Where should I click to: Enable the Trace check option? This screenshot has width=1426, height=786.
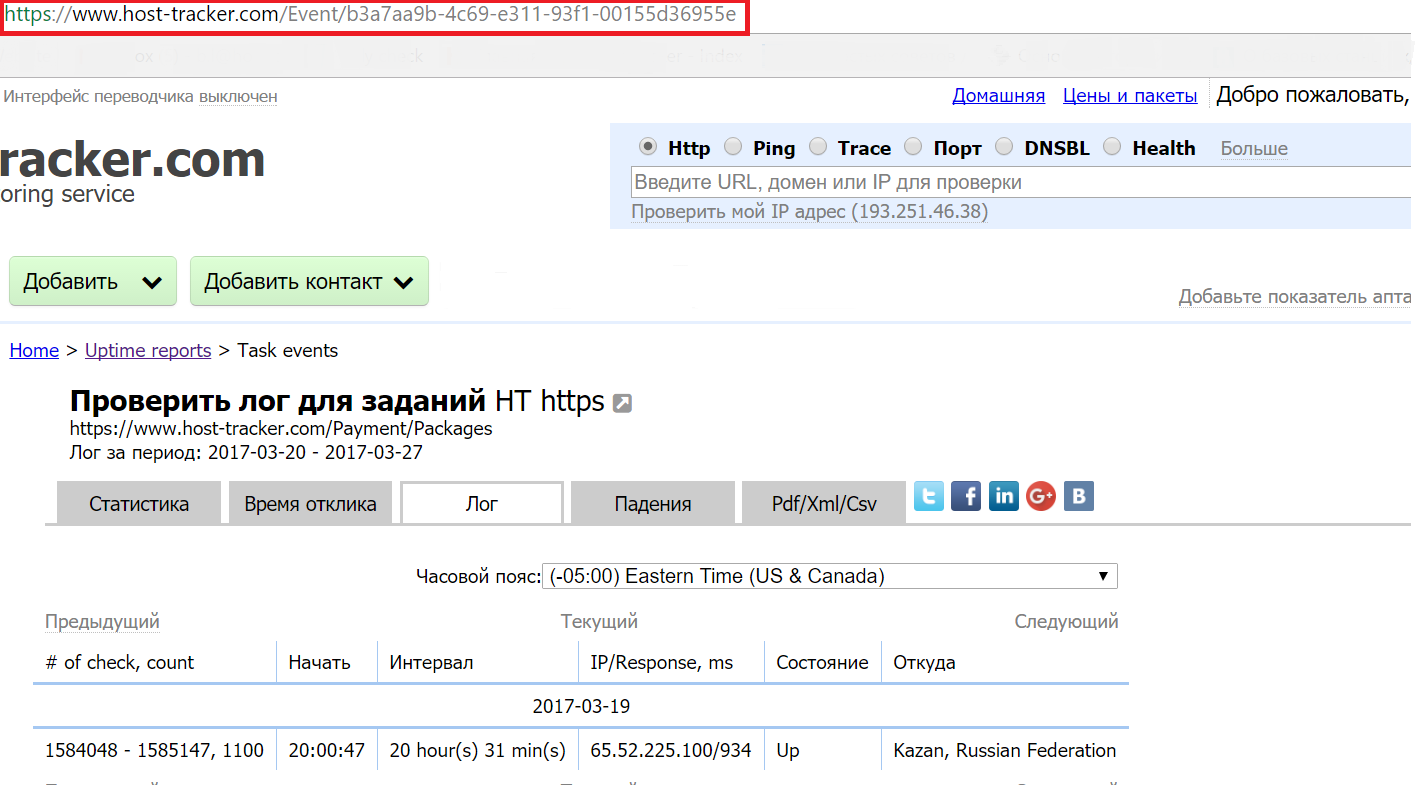tap(817, 146)
